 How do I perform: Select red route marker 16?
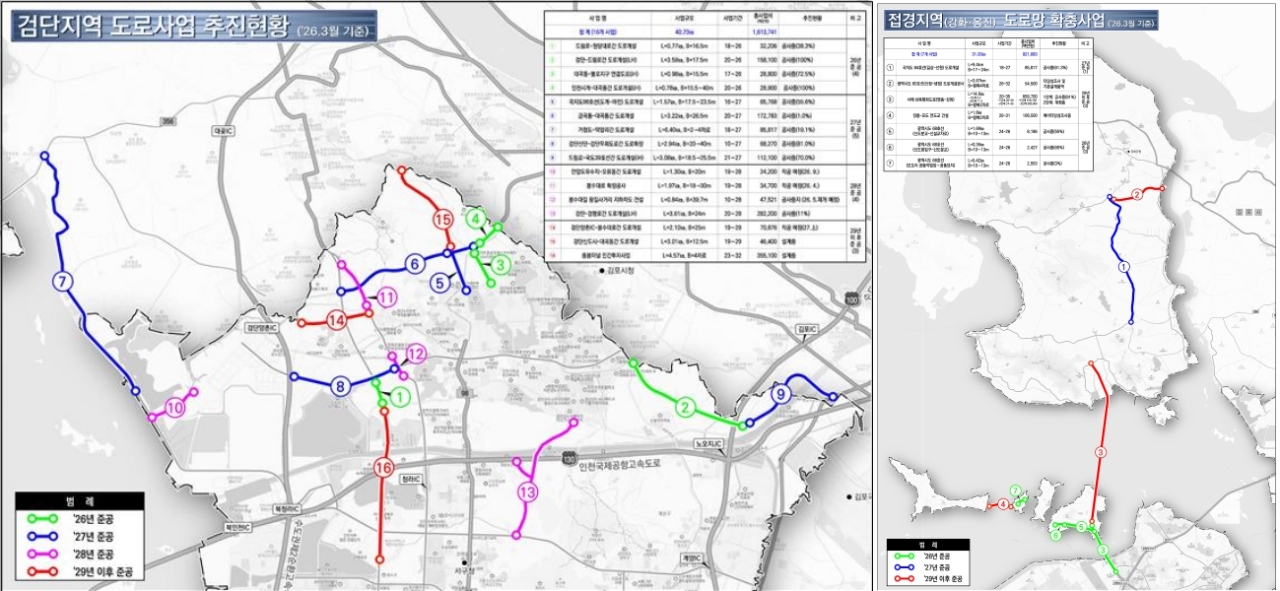click(x=382, y=467)
